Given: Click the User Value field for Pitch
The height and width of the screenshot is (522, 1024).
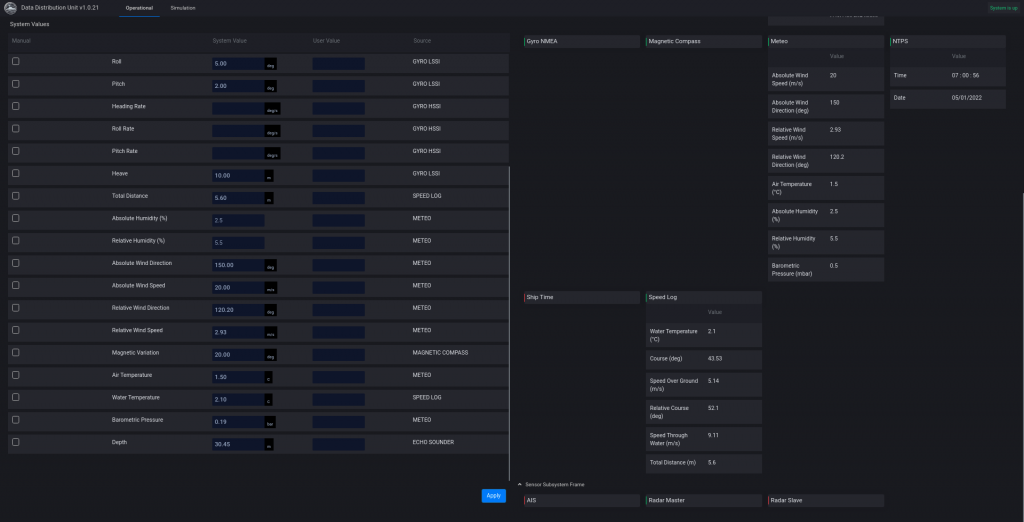Looking at the screenshot, I should tap(338, 85).
